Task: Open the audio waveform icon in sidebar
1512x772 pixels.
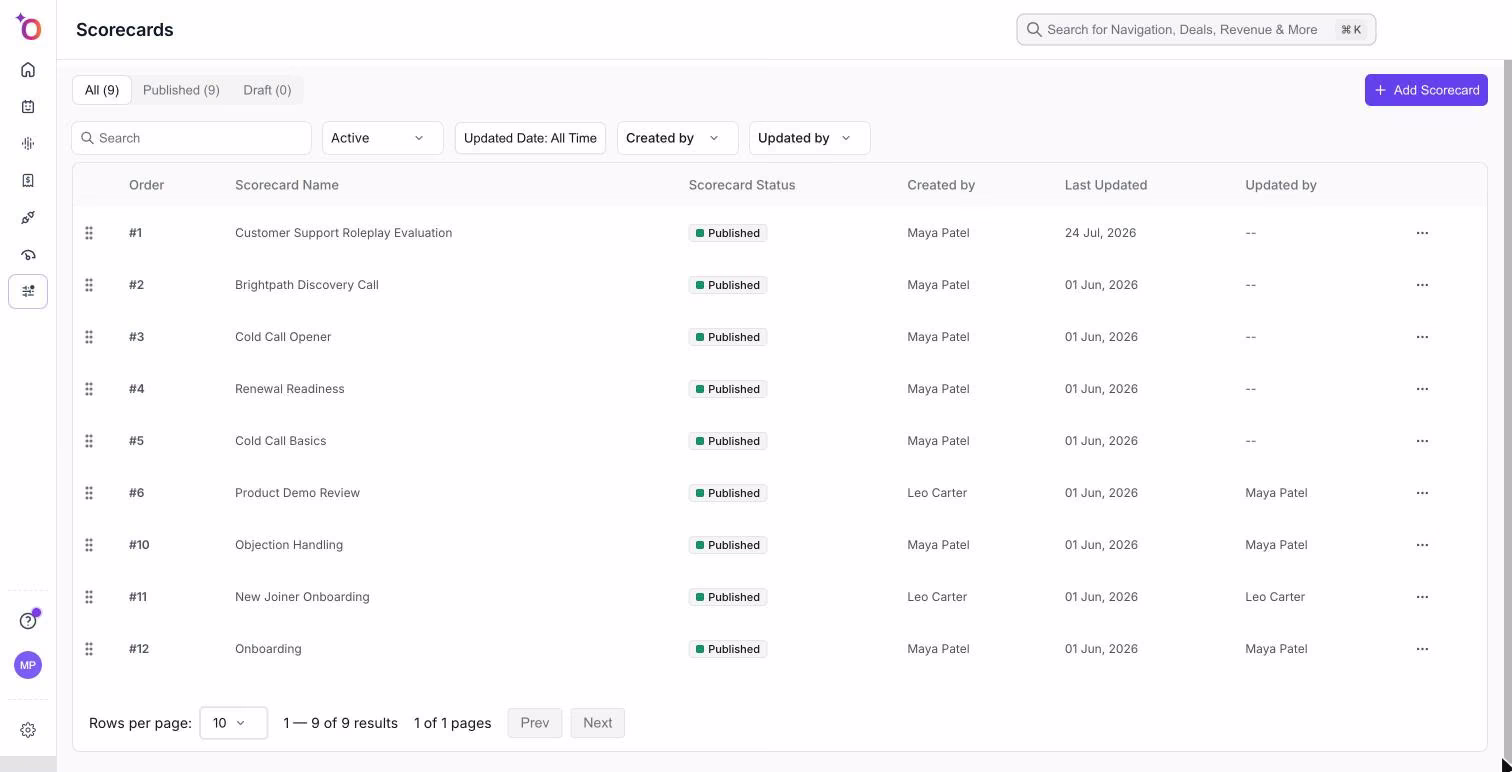Action: pos(28,144)
